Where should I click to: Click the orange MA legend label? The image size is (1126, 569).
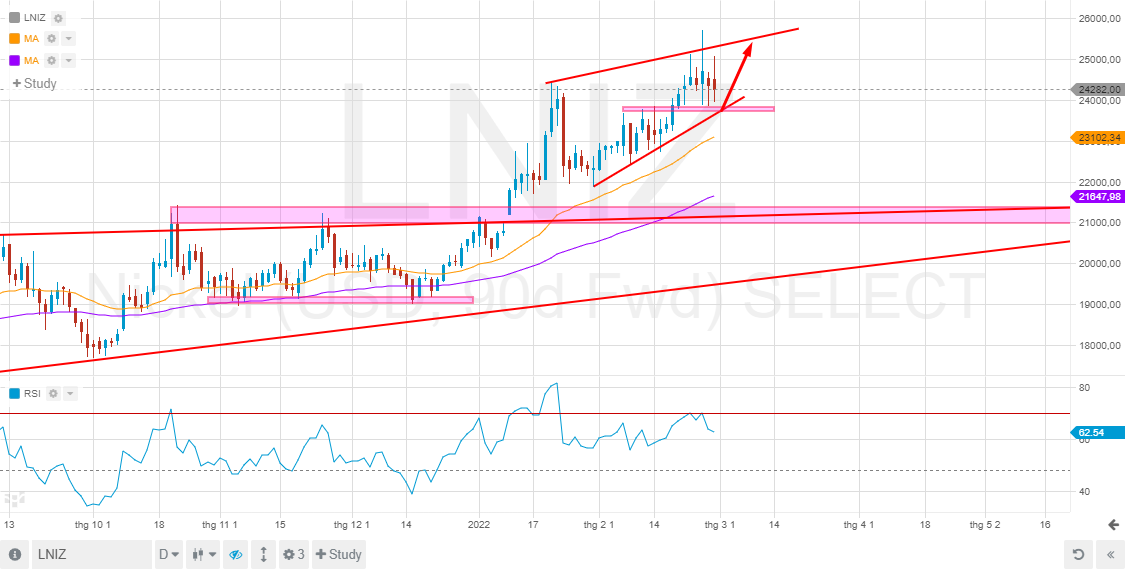pos(31,39)
